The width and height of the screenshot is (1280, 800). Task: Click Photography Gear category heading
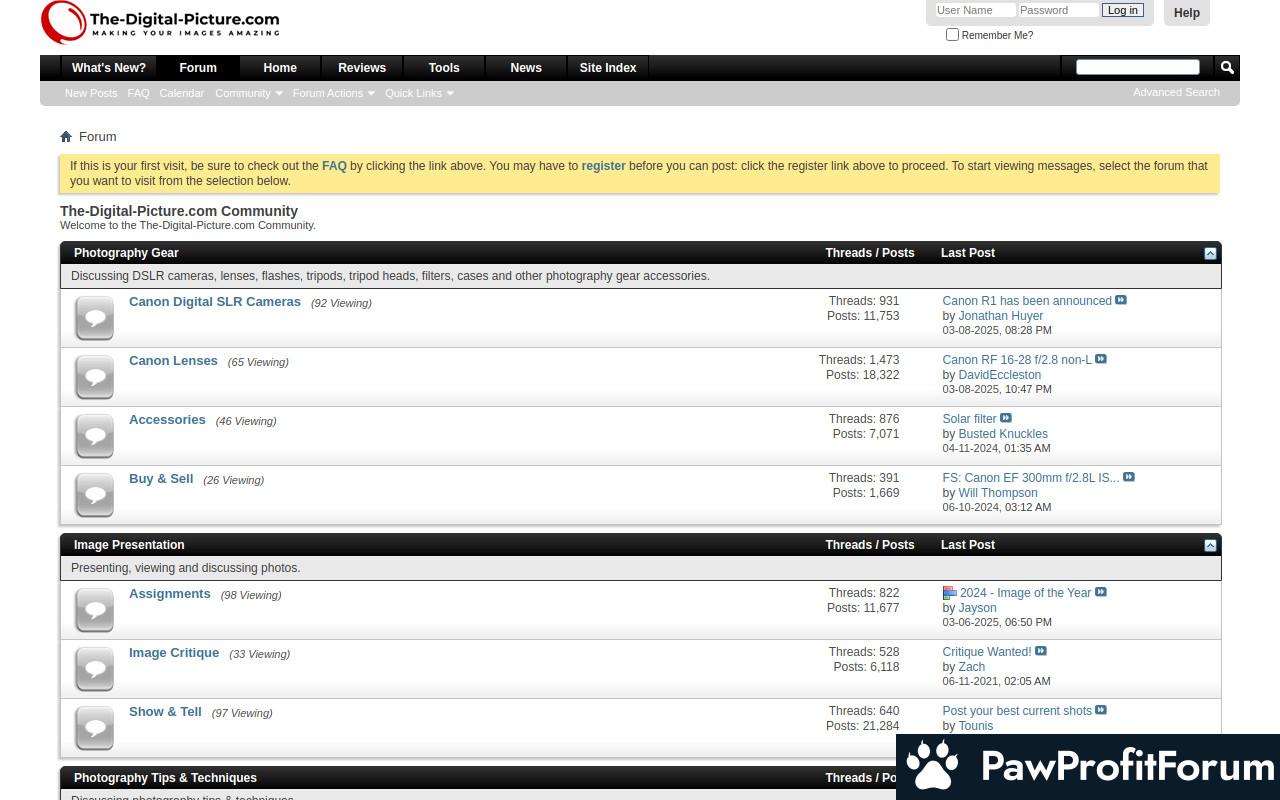(126, 253)
